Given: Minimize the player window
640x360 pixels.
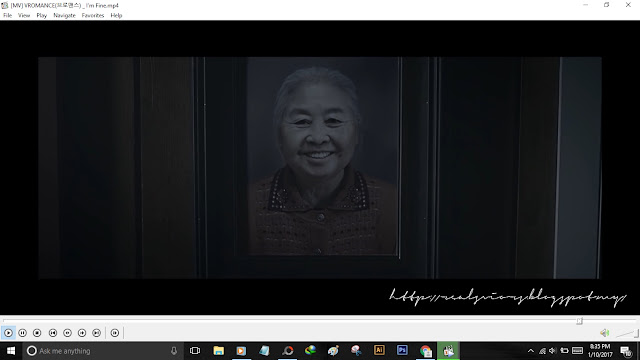Looking at the screenshot, I should pos(586,5).
